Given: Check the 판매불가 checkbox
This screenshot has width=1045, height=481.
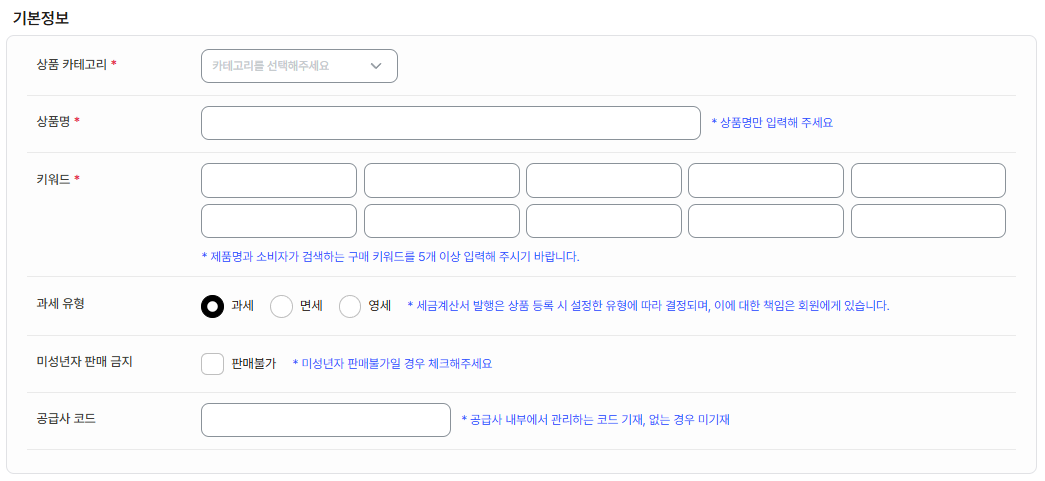Looking at the screenshot, I should (213, 364).
